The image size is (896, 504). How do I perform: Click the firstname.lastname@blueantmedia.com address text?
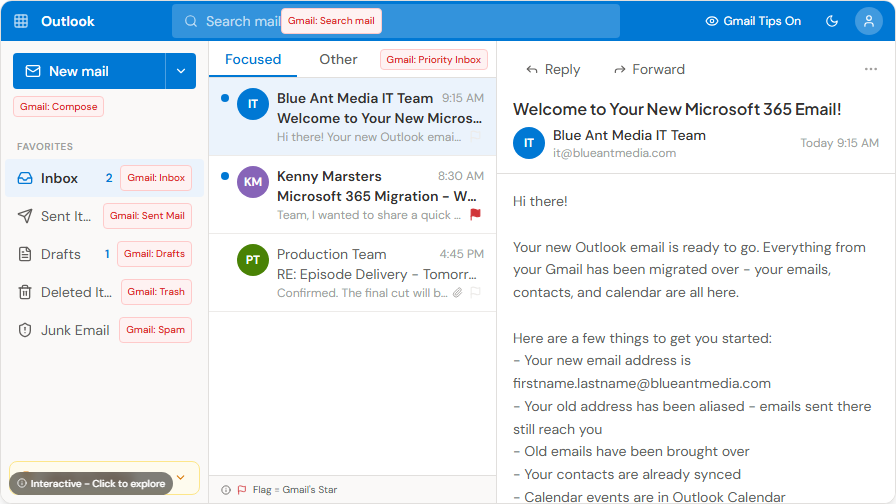coord(642,383)
